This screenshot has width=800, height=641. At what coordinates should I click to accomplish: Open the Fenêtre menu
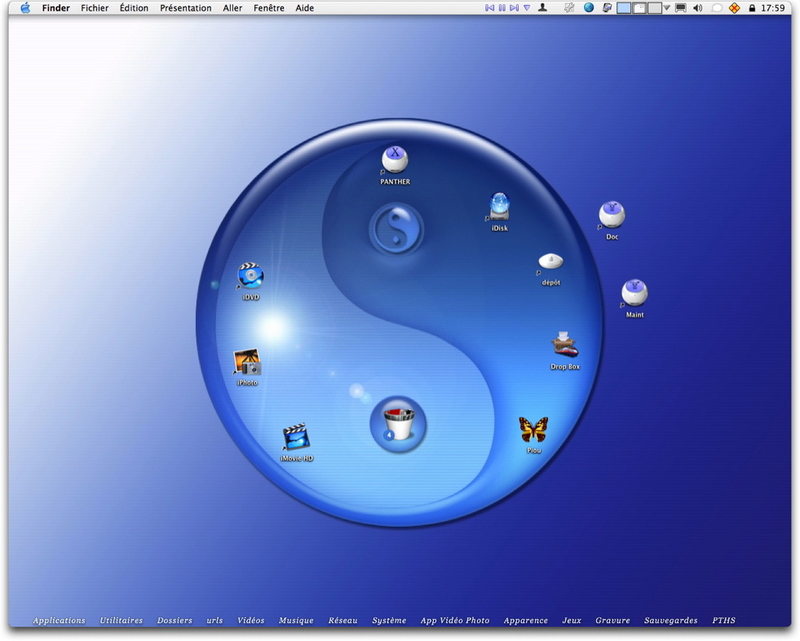(x=269, y=8)
